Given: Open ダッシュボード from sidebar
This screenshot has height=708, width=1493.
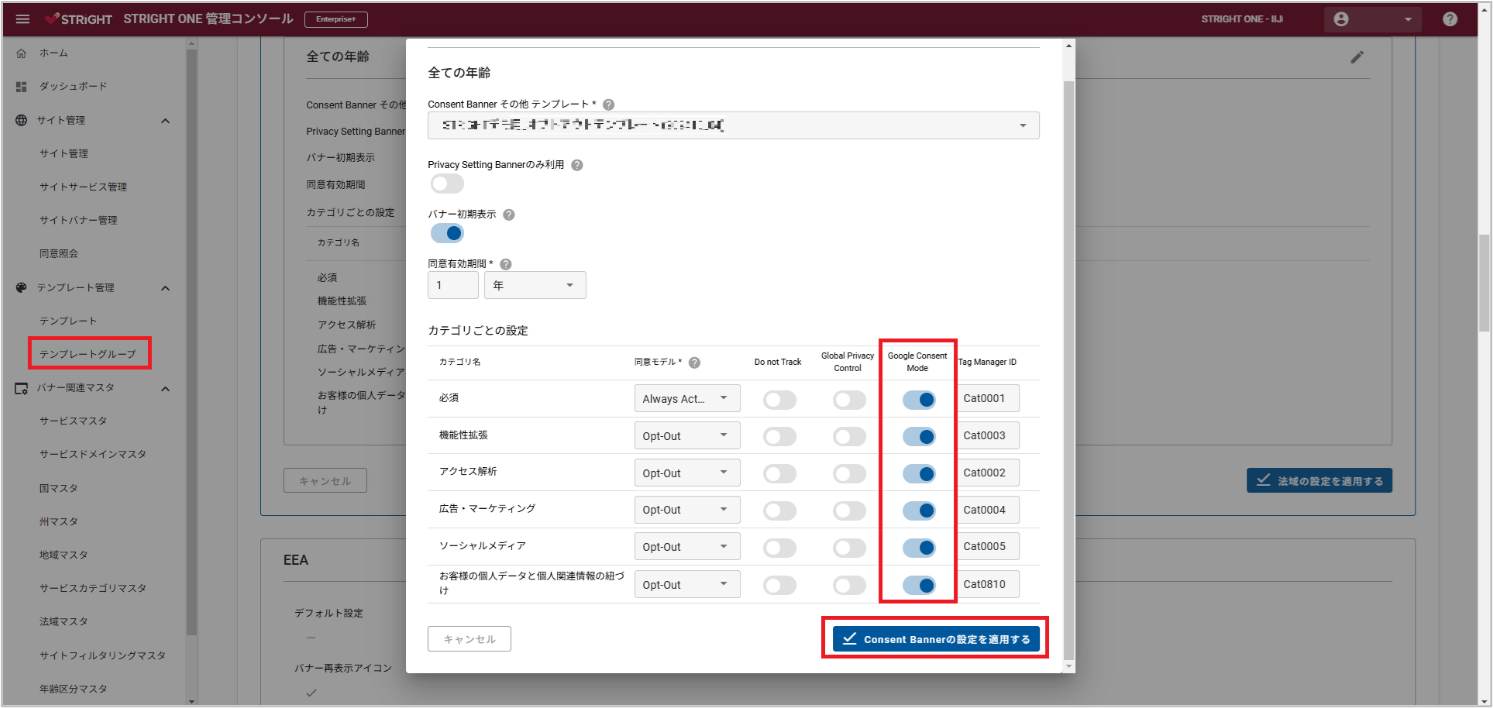Looking at the screenshot, I should pyautogui.click(x=73, y=87).
